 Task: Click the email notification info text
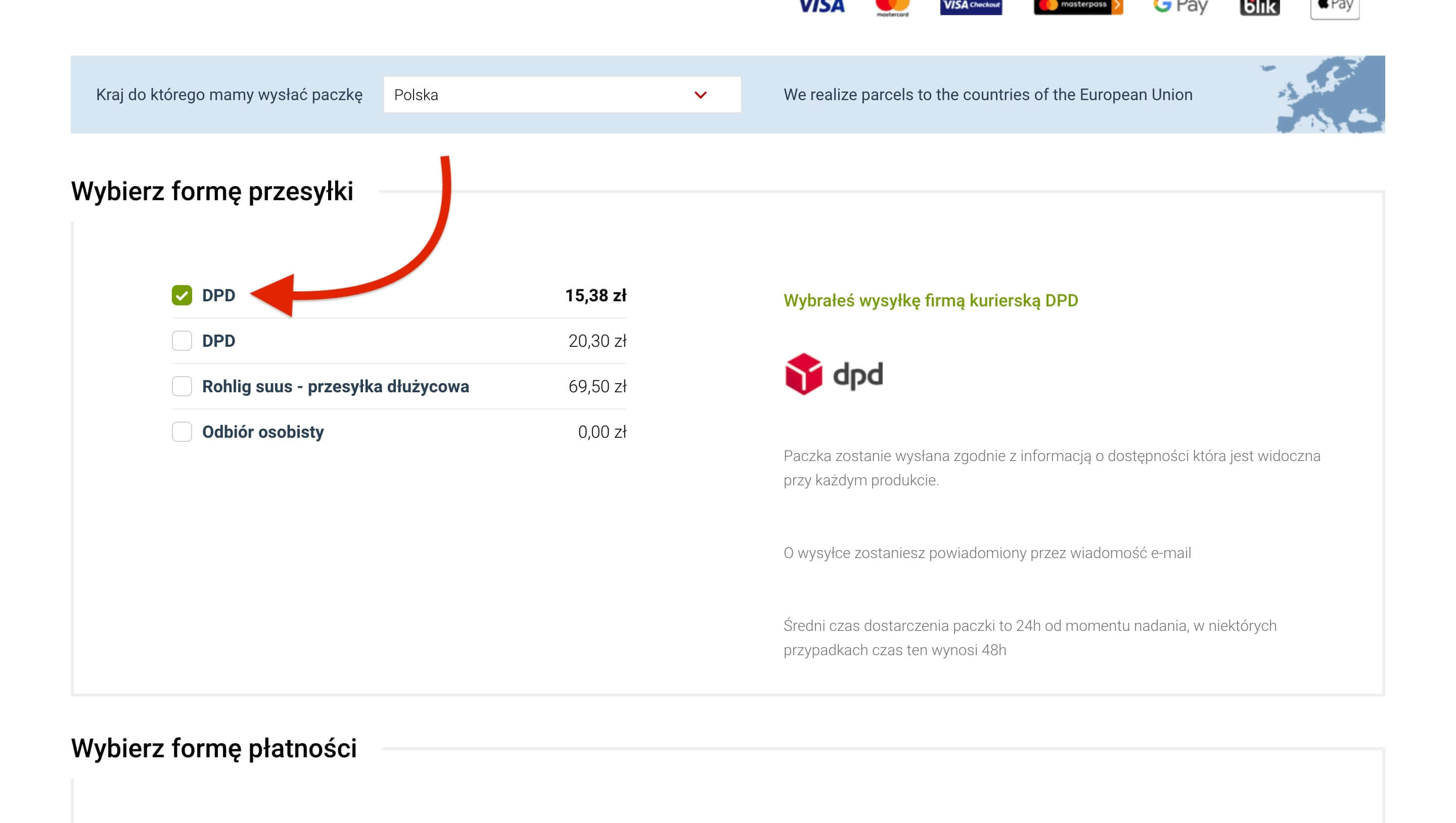(x=987, y=553)
